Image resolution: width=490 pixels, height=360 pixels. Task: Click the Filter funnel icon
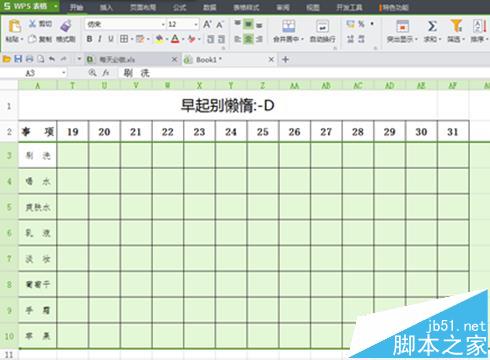click(x=456, y=26)
